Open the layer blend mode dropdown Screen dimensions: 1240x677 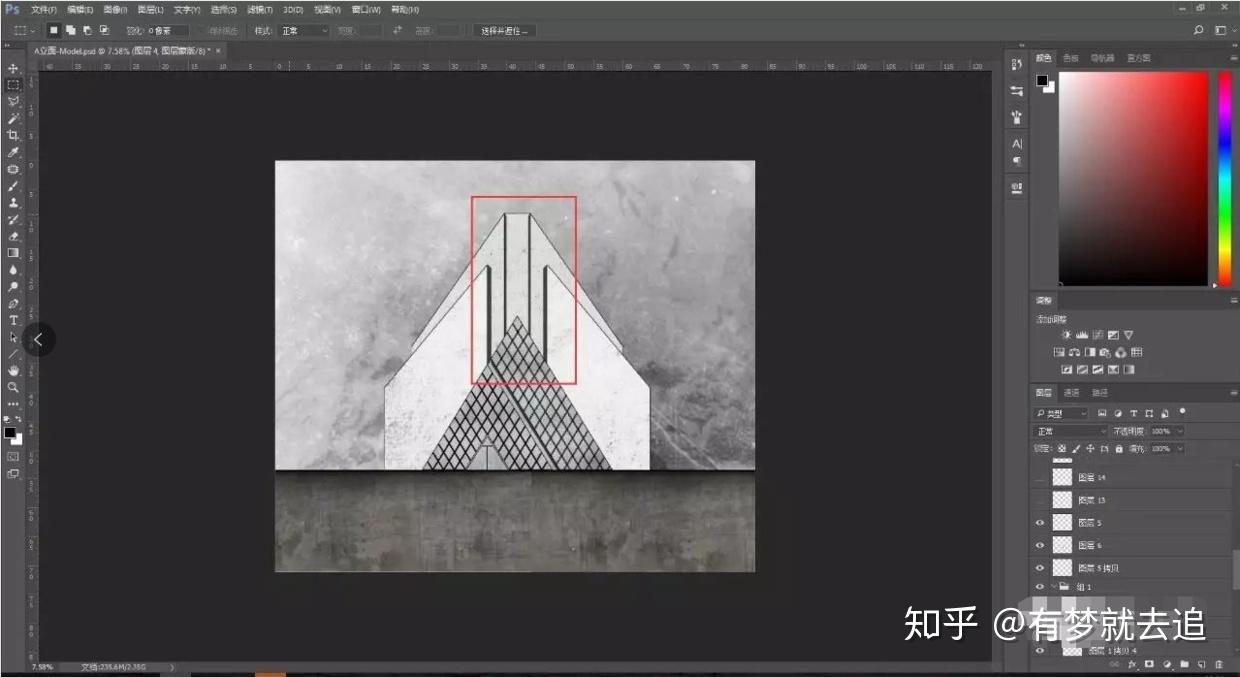1071,431
